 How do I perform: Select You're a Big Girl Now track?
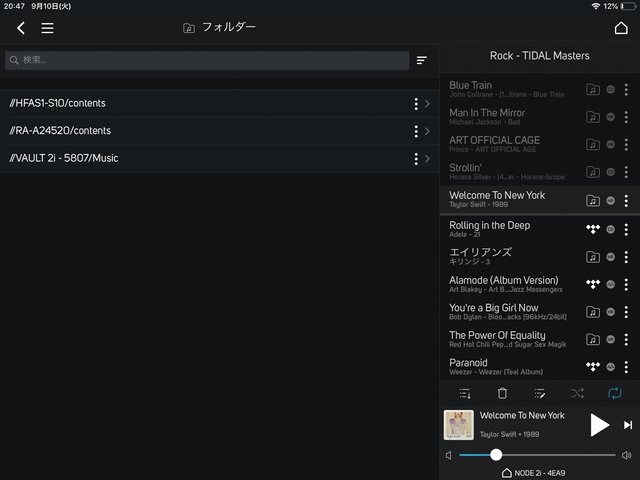tap(505, 312)
